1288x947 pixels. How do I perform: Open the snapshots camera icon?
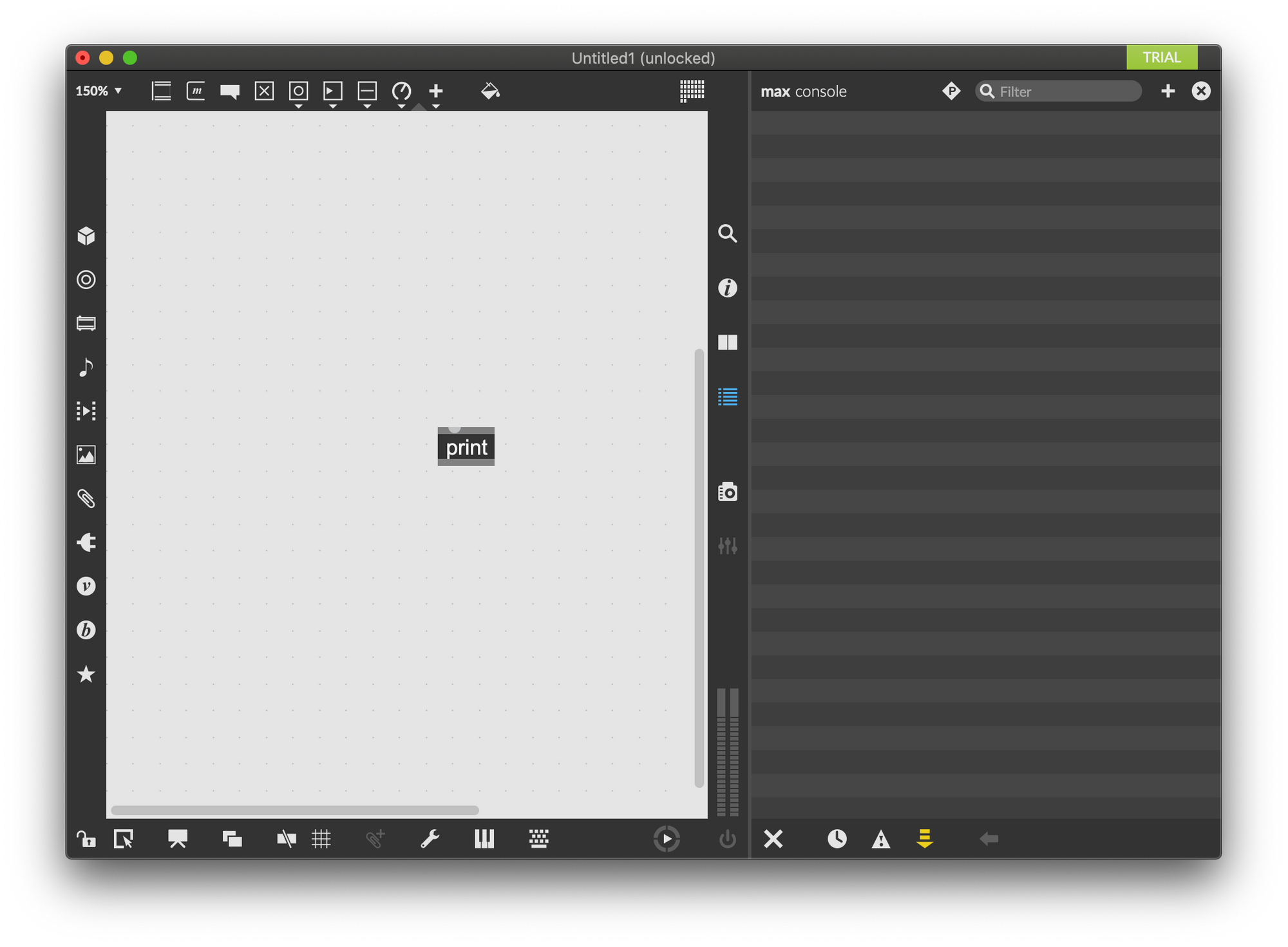coord(727,492)
